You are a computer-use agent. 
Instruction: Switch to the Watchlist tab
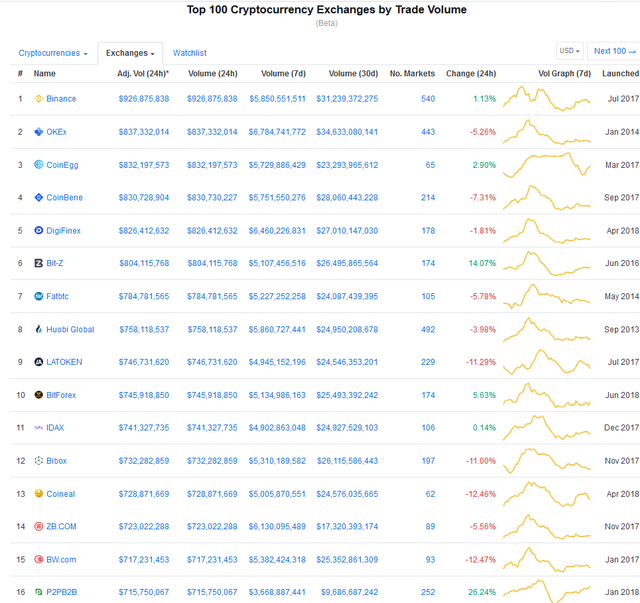[x=190, y=53]
